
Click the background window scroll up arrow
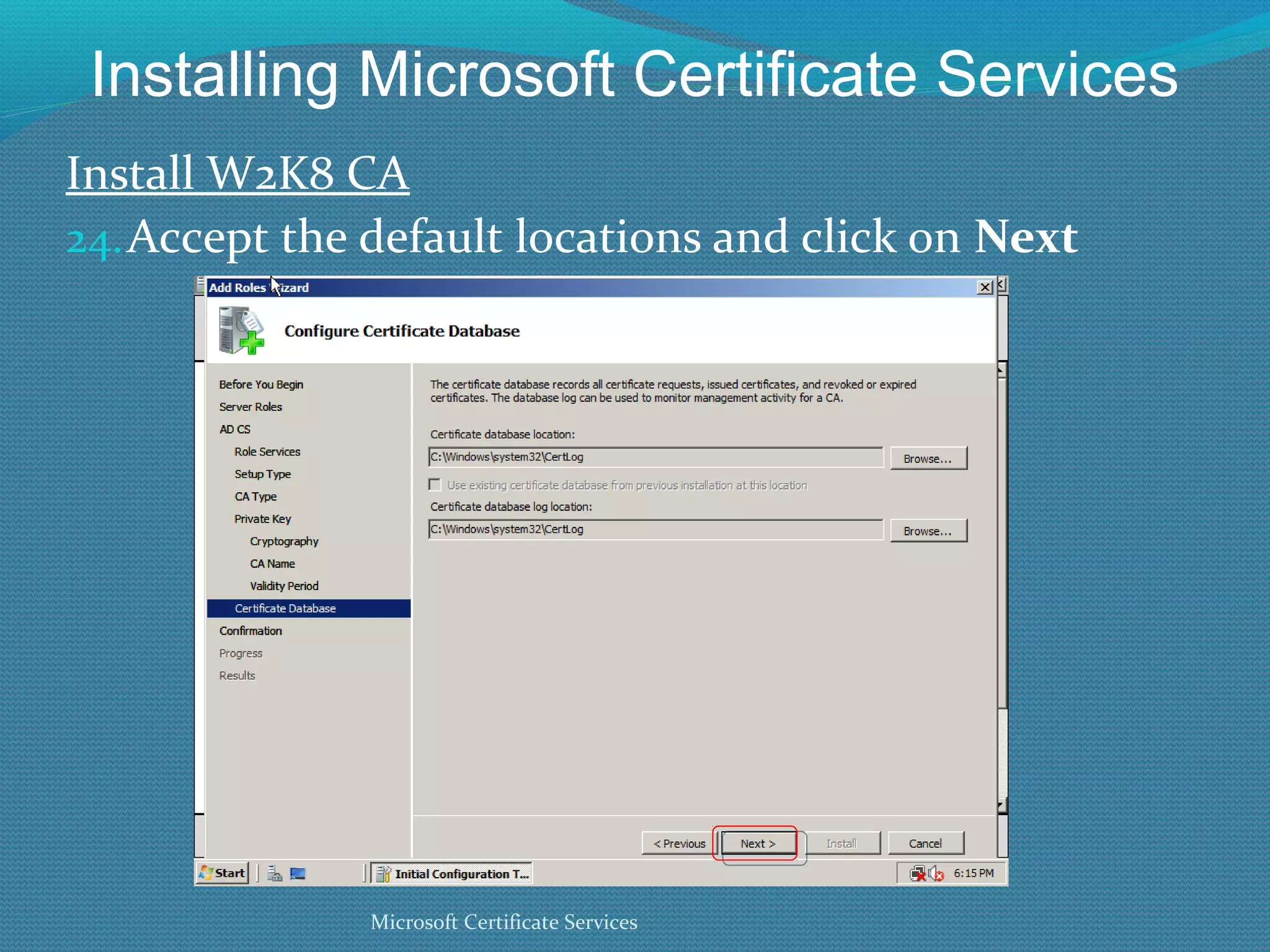pos(1002,371)
